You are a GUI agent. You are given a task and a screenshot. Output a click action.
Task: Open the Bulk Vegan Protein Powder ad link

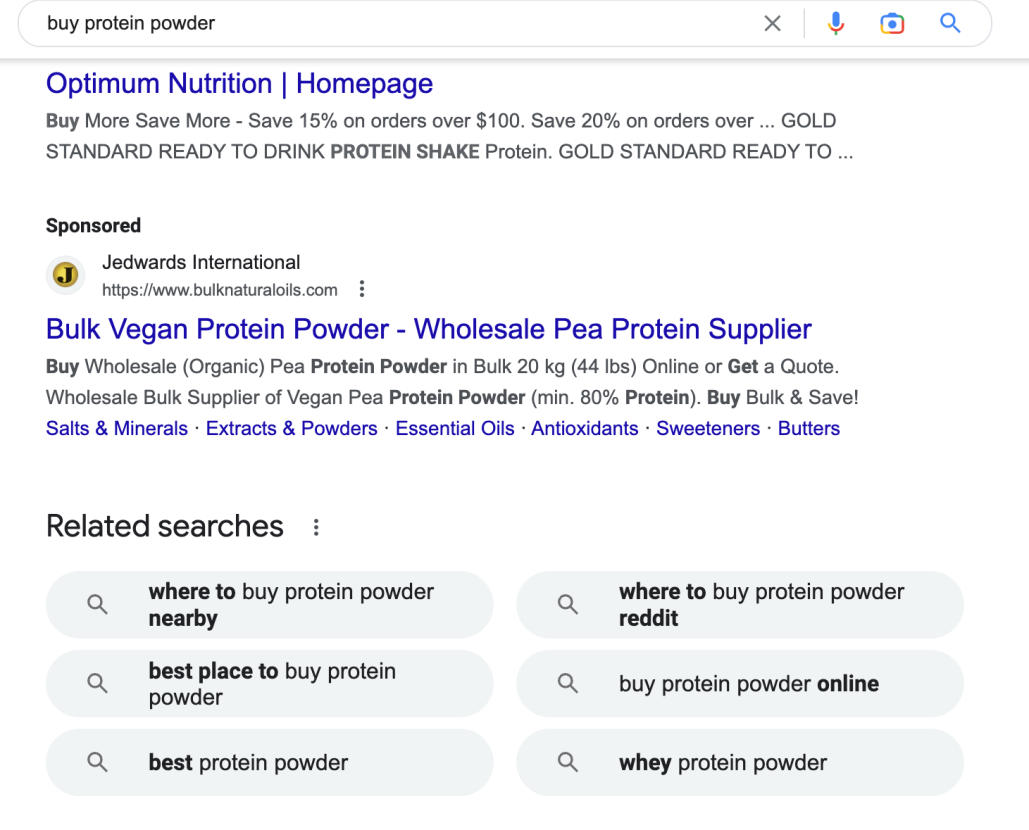429,329
